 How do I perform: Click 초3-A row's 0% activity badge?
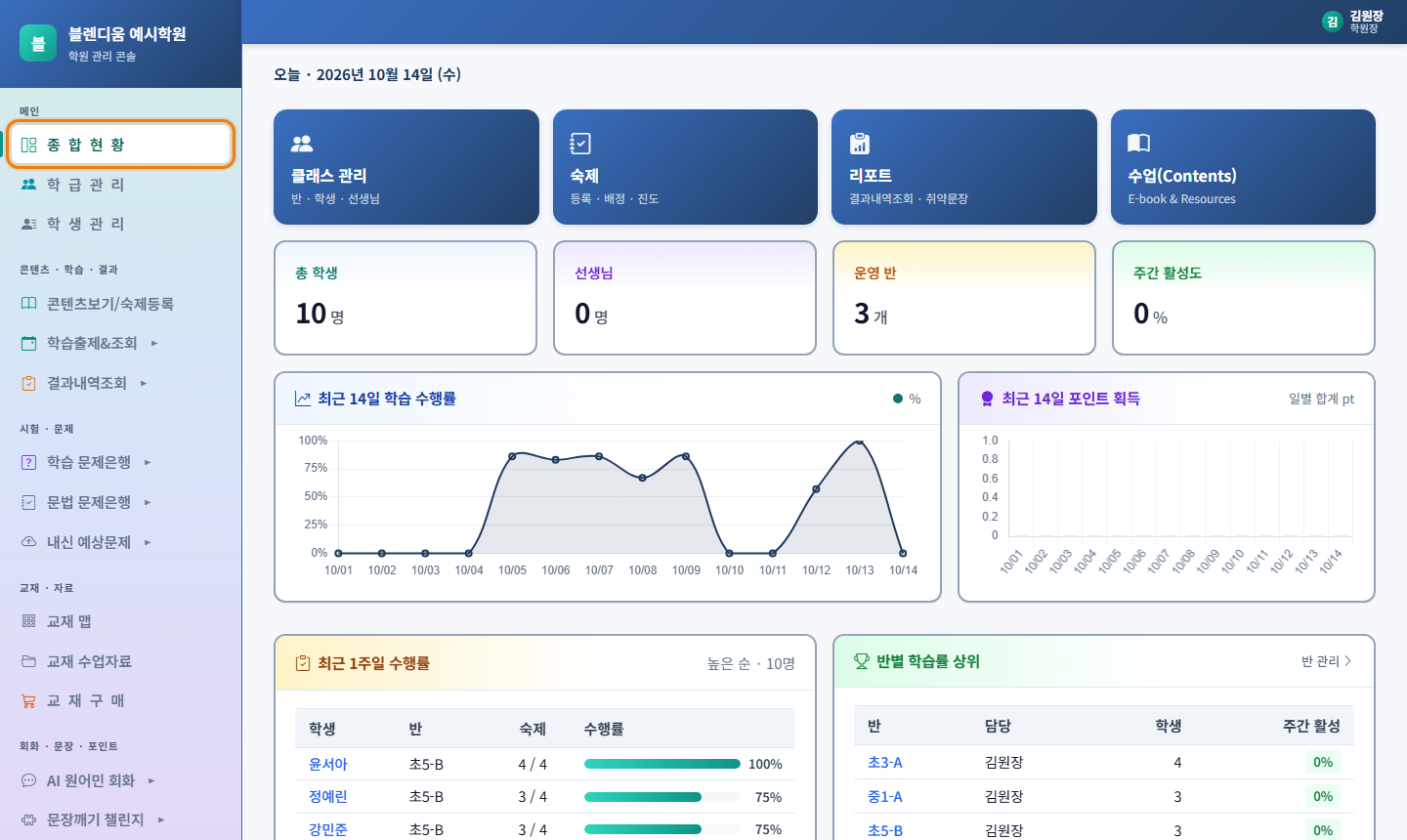pyautogui.click(x=1323, y=762)
